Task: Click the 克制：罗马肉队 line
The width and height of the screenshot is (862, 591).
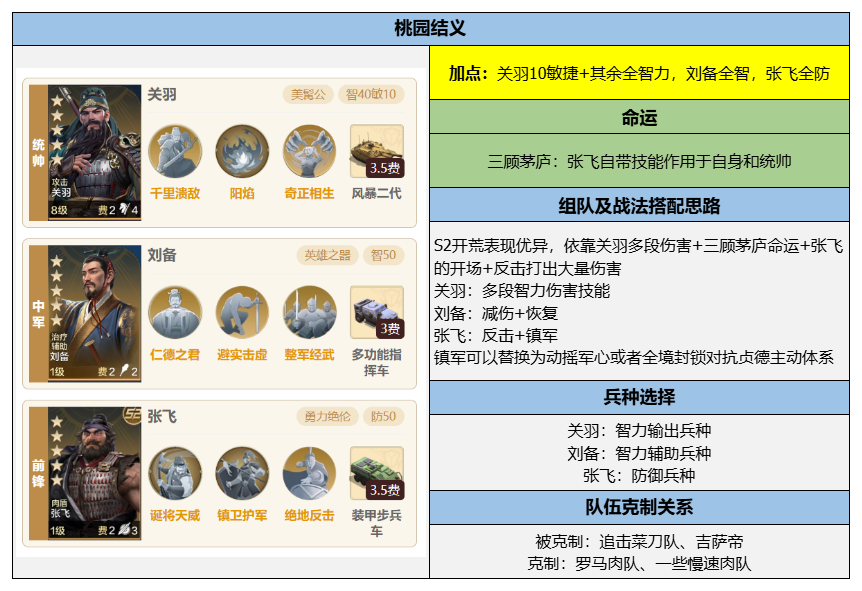Action: point(639,564)
